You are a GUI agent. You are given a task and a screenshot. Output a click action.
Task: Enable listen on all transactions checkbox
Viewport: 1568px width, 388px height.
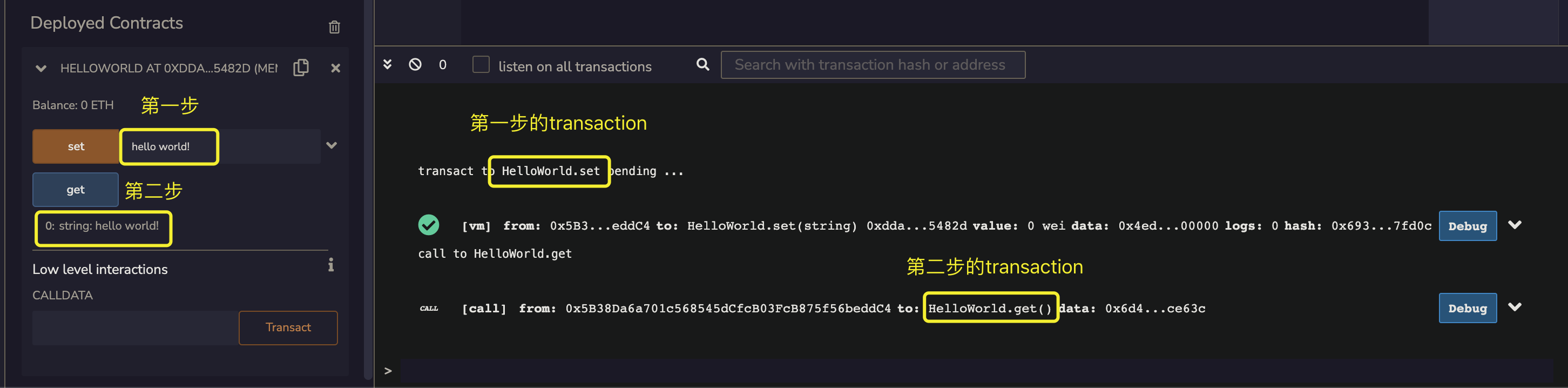[481, 64]
